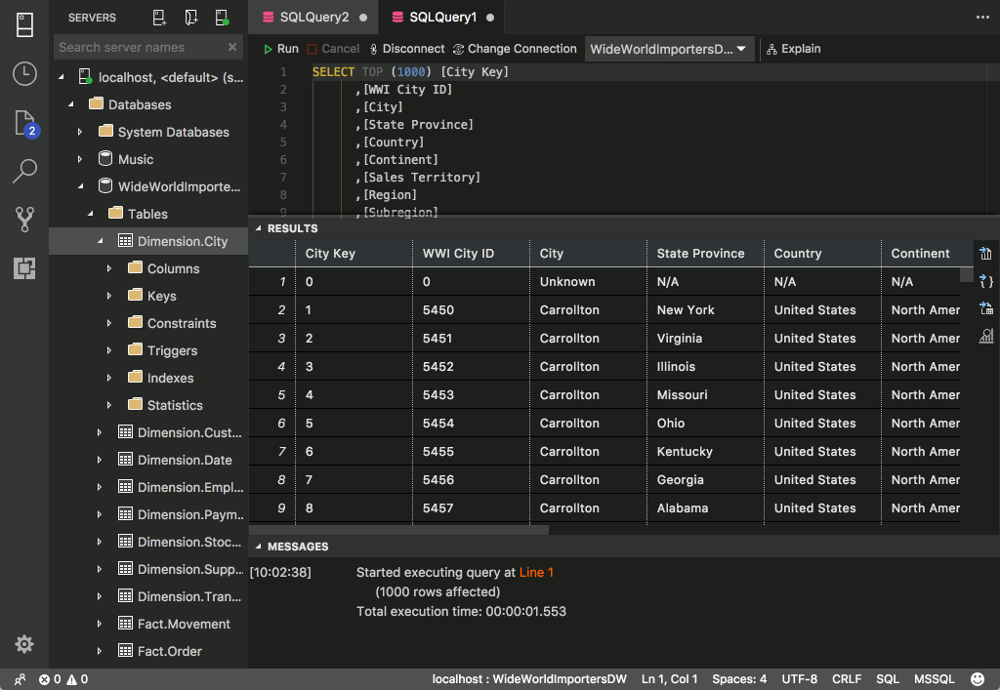The height and width of the screenshot is (690, 1000).
Task: Collapse the Dimension.City table node
Action: [101, 241]
